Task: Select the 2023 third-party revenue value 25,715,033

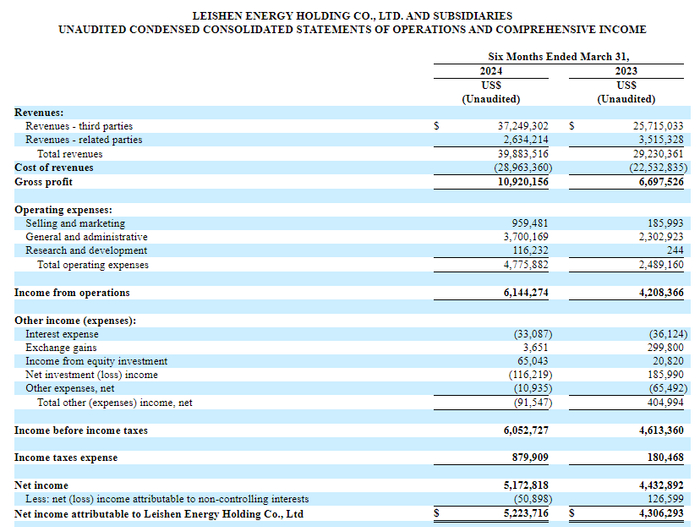Action: coord(658,126)
